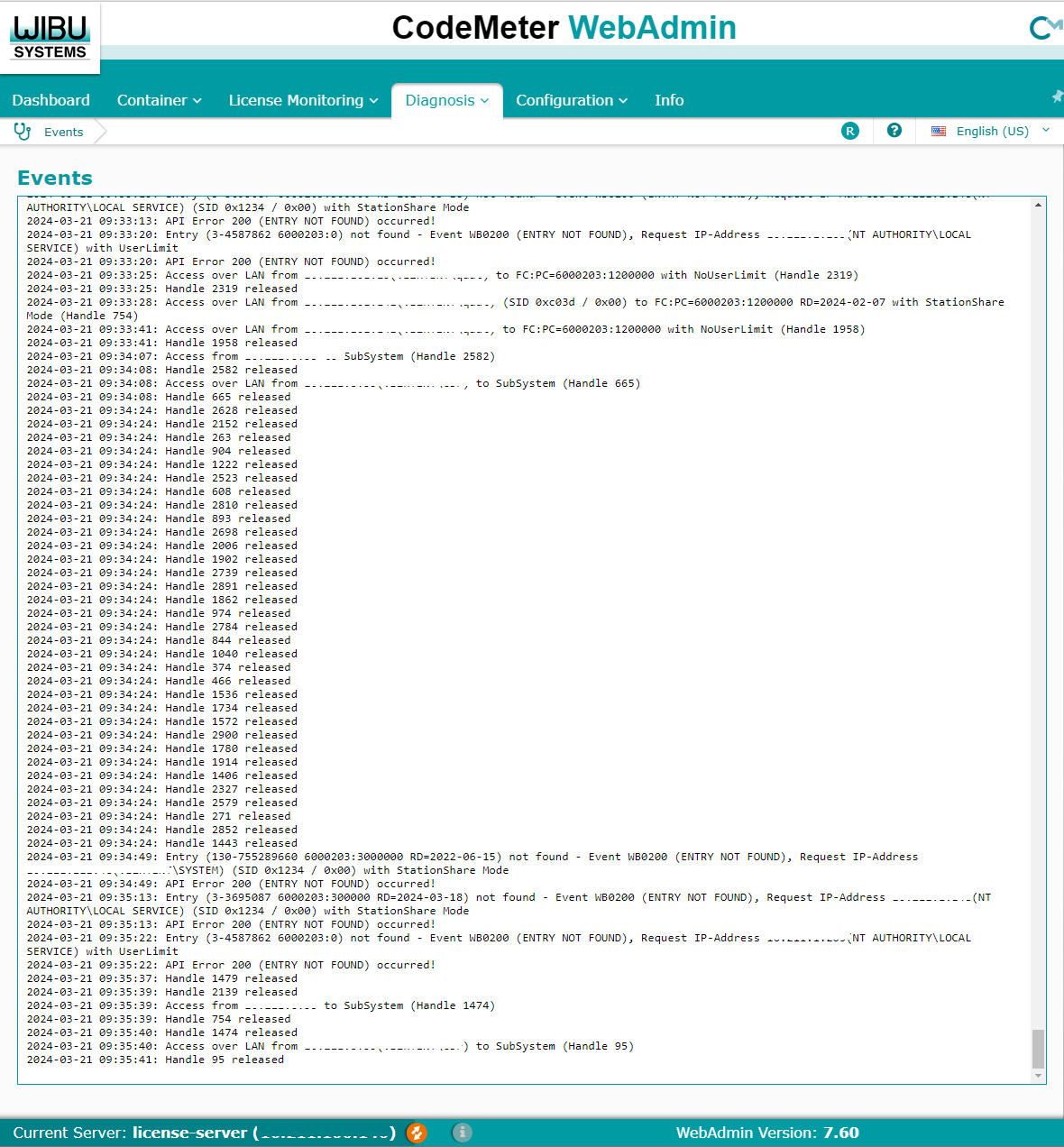Open the Info page
Image resolution: width=1064 pixels, height=1147 pixels.
(x=668, y=100)
